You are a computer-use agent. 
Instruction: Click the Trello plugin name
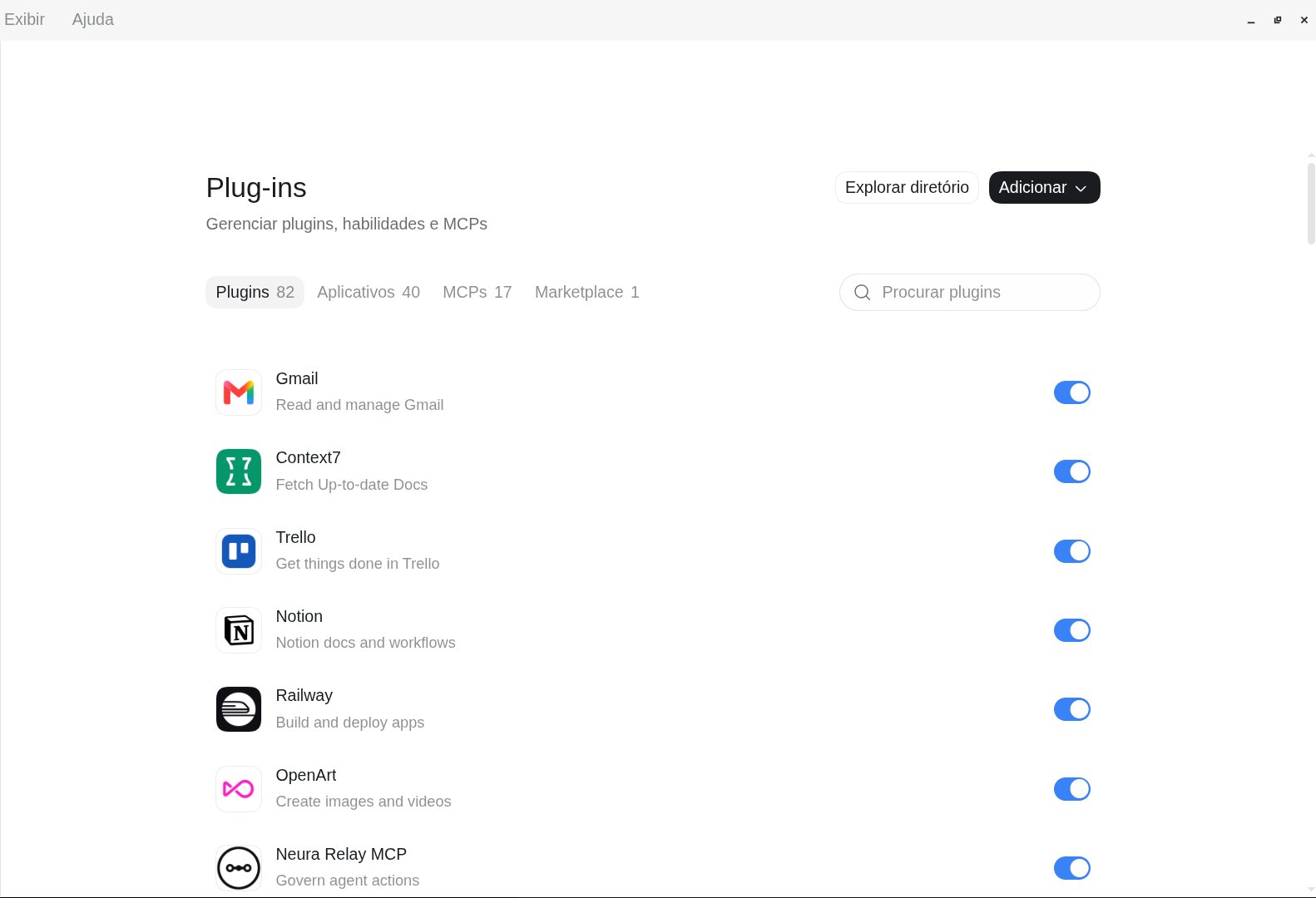pyautogui.click(x=295, y=537)
